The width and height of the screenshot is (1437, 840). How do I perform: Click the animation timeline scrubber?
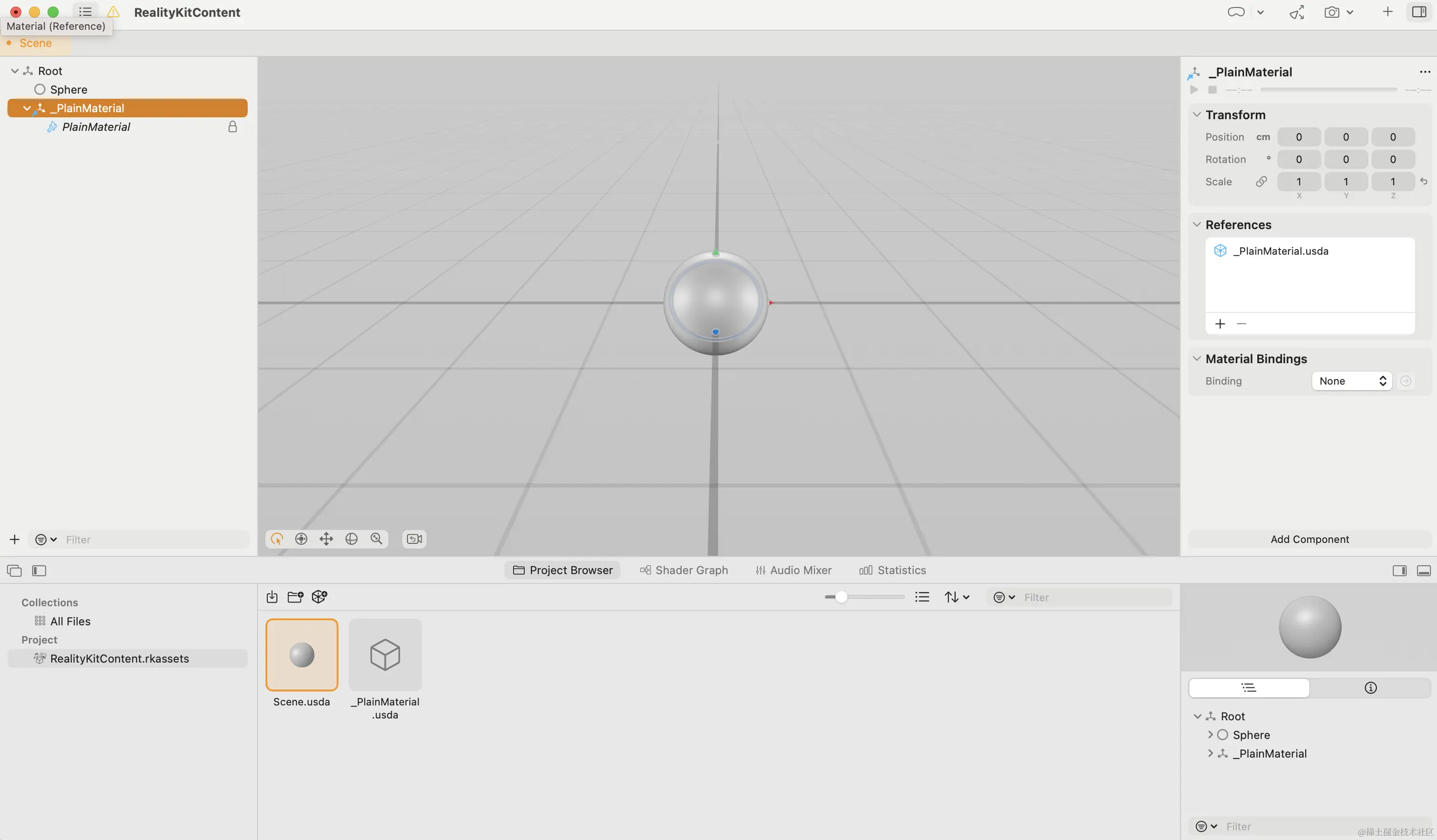pos(1328,89)
